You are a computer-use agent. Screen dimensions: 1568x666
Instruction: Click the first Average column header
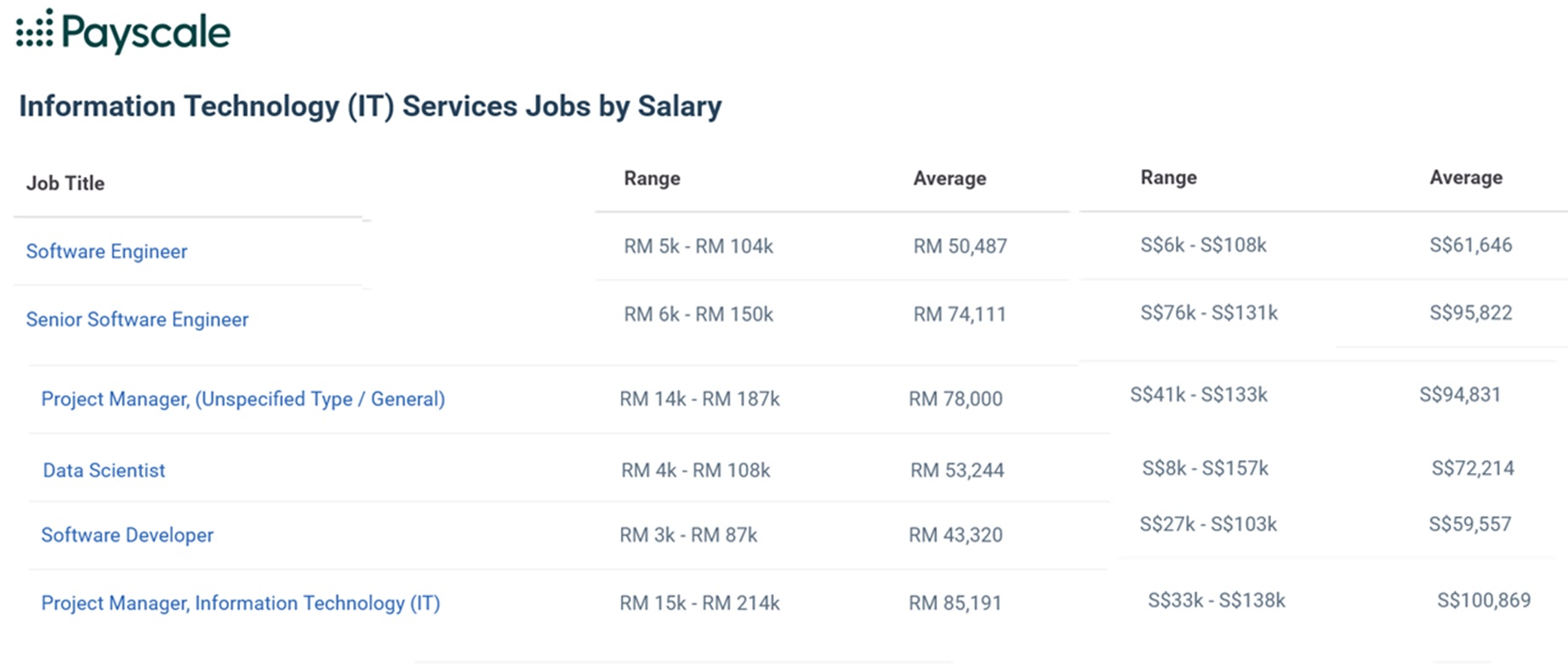[949, 179]
